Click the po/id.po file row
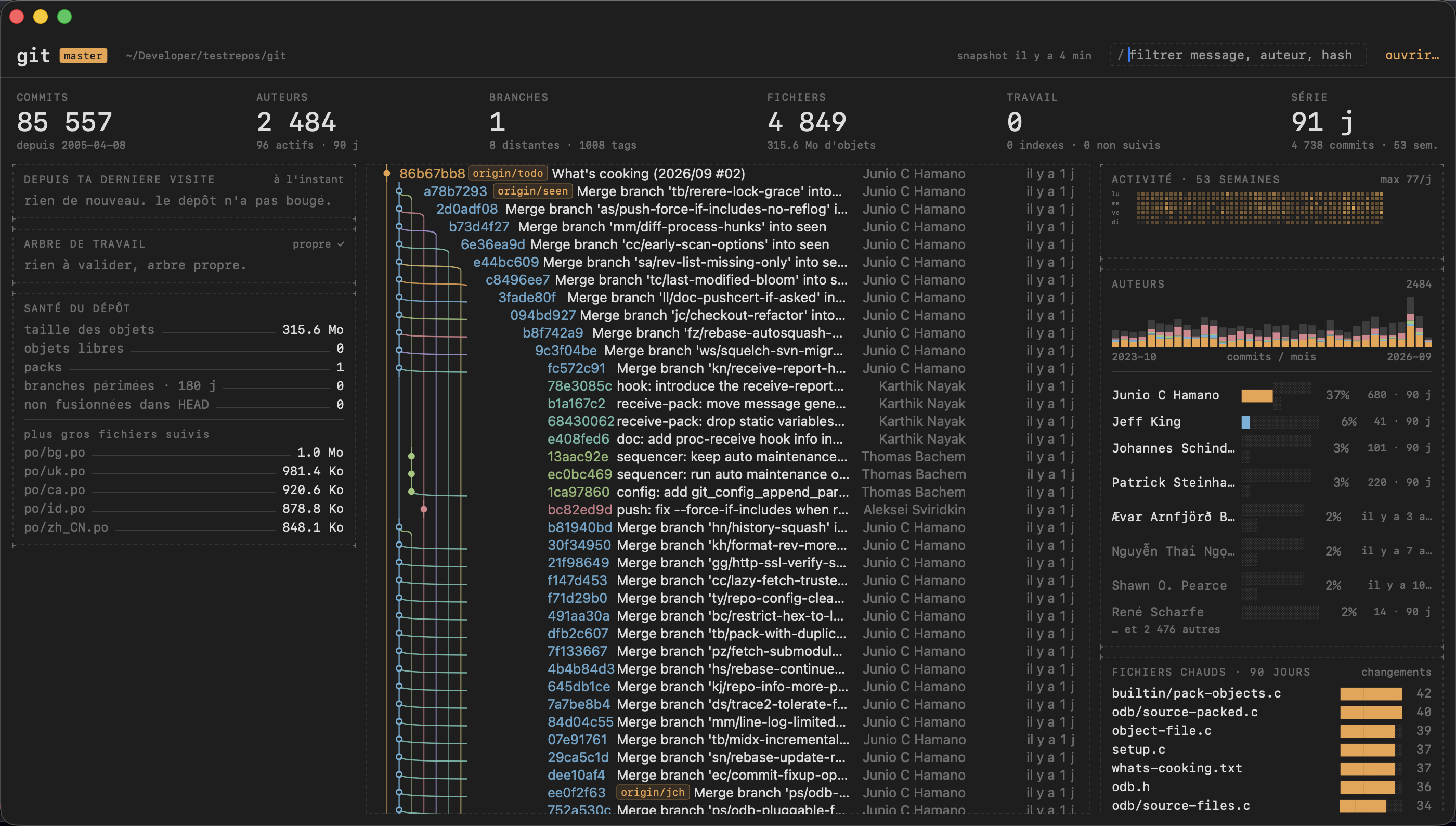This screenshot has height=826, width=1456. pyautogui.click(x=184, y=509)
